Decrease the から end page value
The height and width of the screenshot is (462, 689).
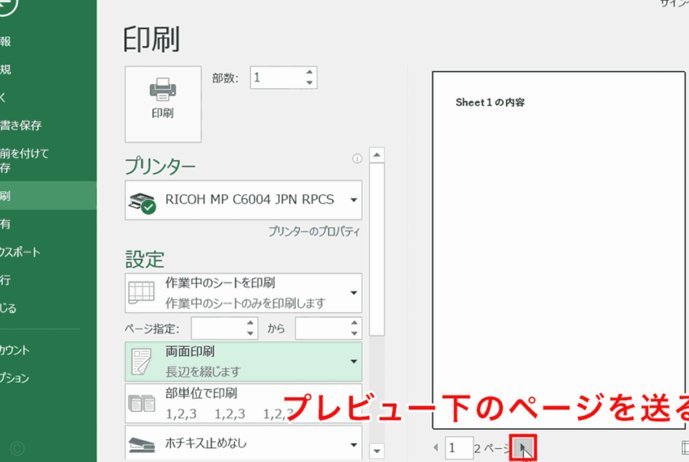pos(355,334)
